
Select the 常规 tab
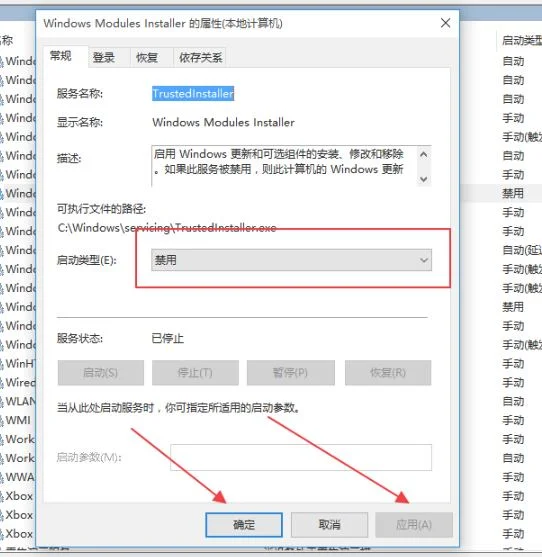pos(61,56)
